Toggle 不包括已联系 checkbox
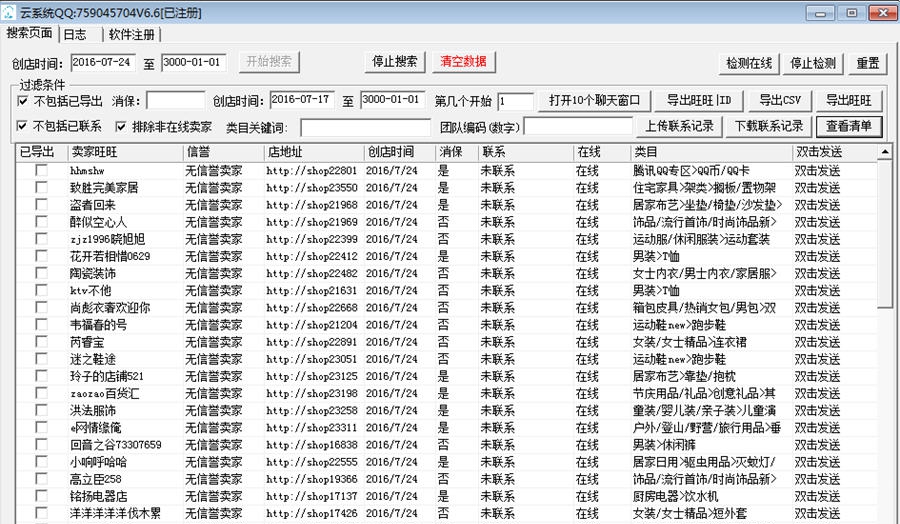Viewport: 900px width, 524px height. [x=22, y=126]
